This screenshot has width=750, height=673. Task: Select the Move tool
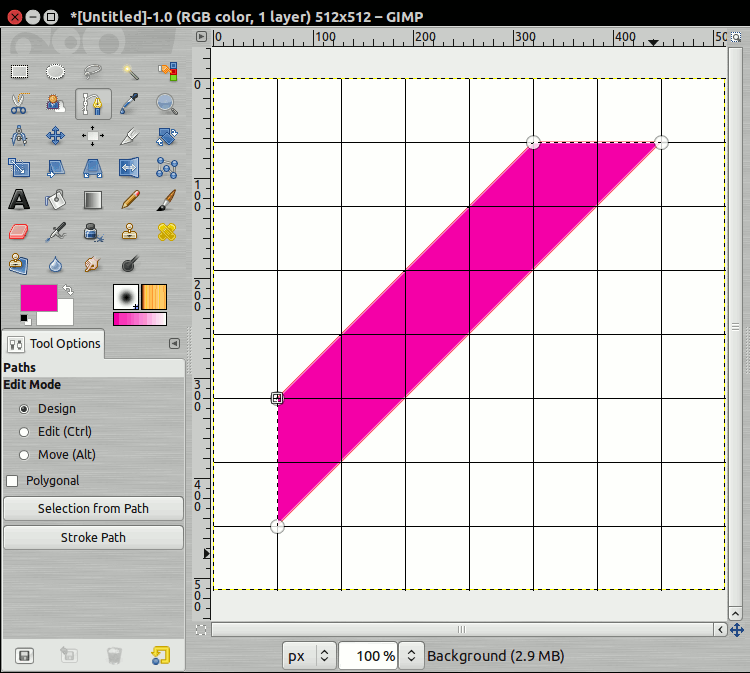(55, 136)
